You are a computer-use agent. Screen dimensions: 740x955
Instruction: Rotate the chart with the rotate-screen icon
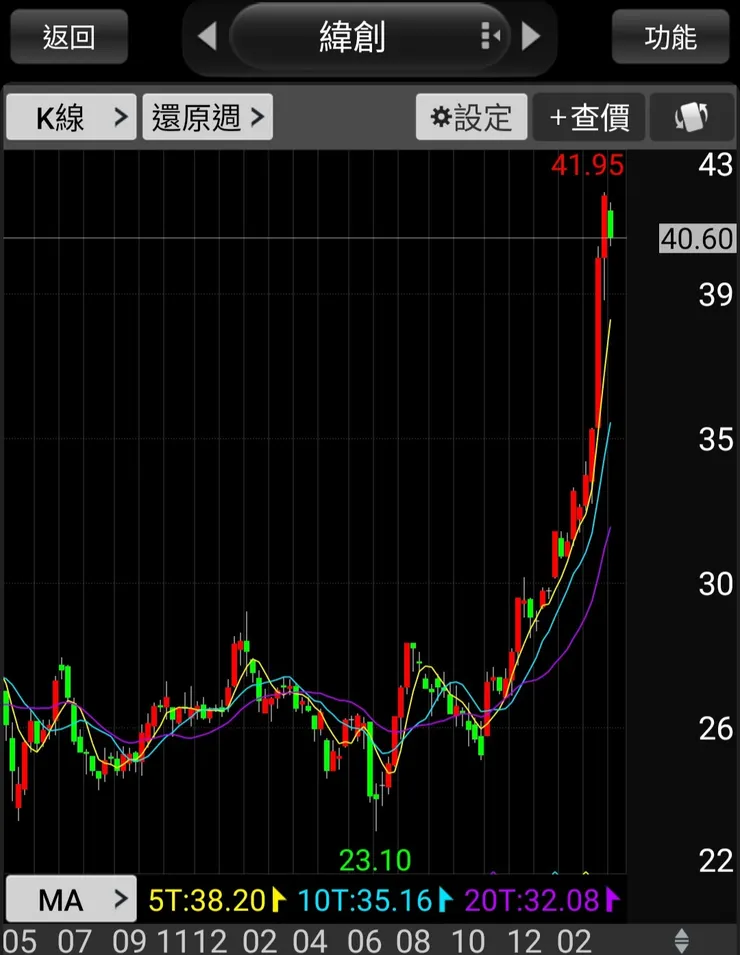[x=692, y=117]
